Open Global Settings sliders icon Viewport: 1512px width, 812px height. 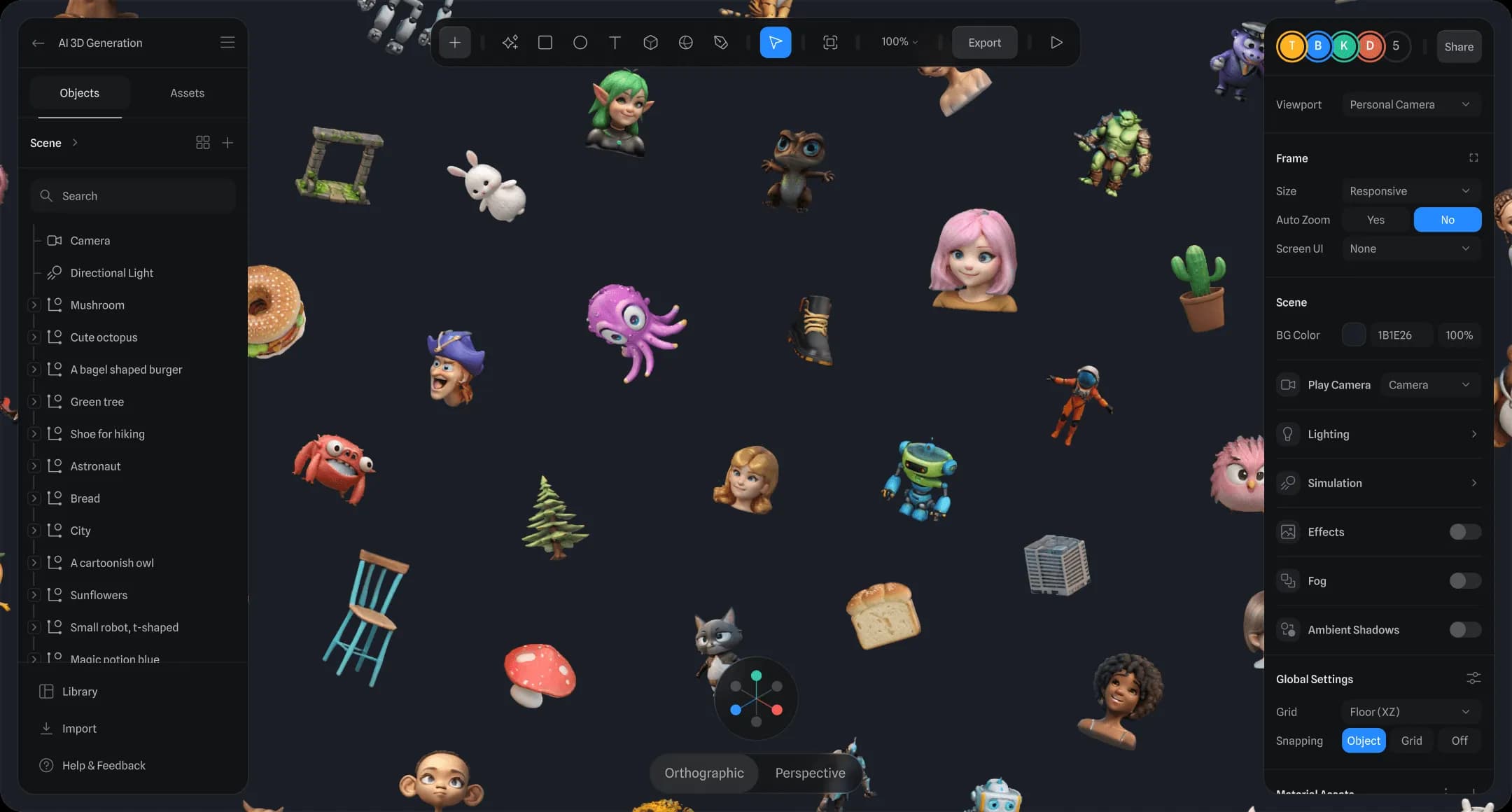1473,678
